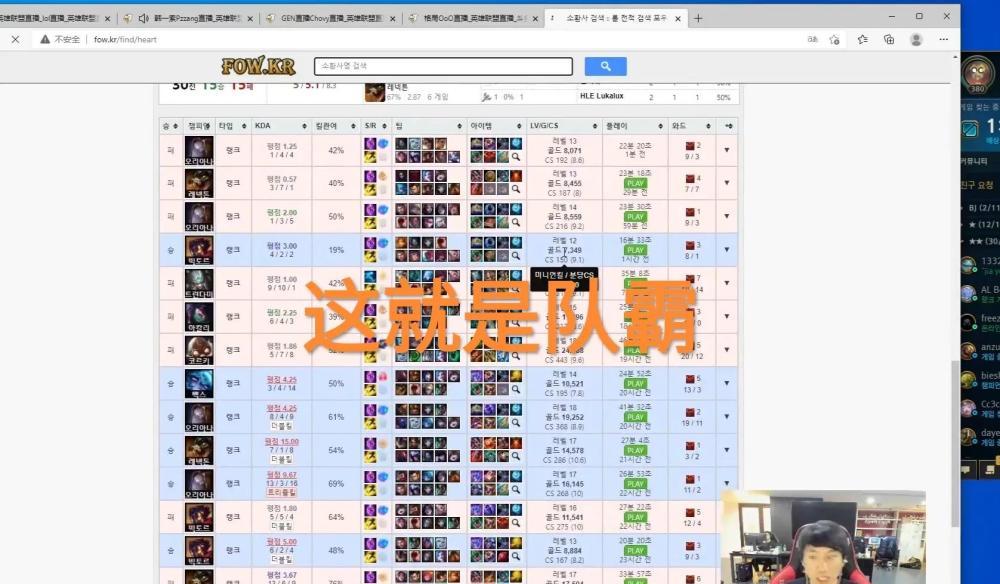Click item magnifier in 오리아나 8/4/9 row
1000x584 pixels.
tap(515, 423)
